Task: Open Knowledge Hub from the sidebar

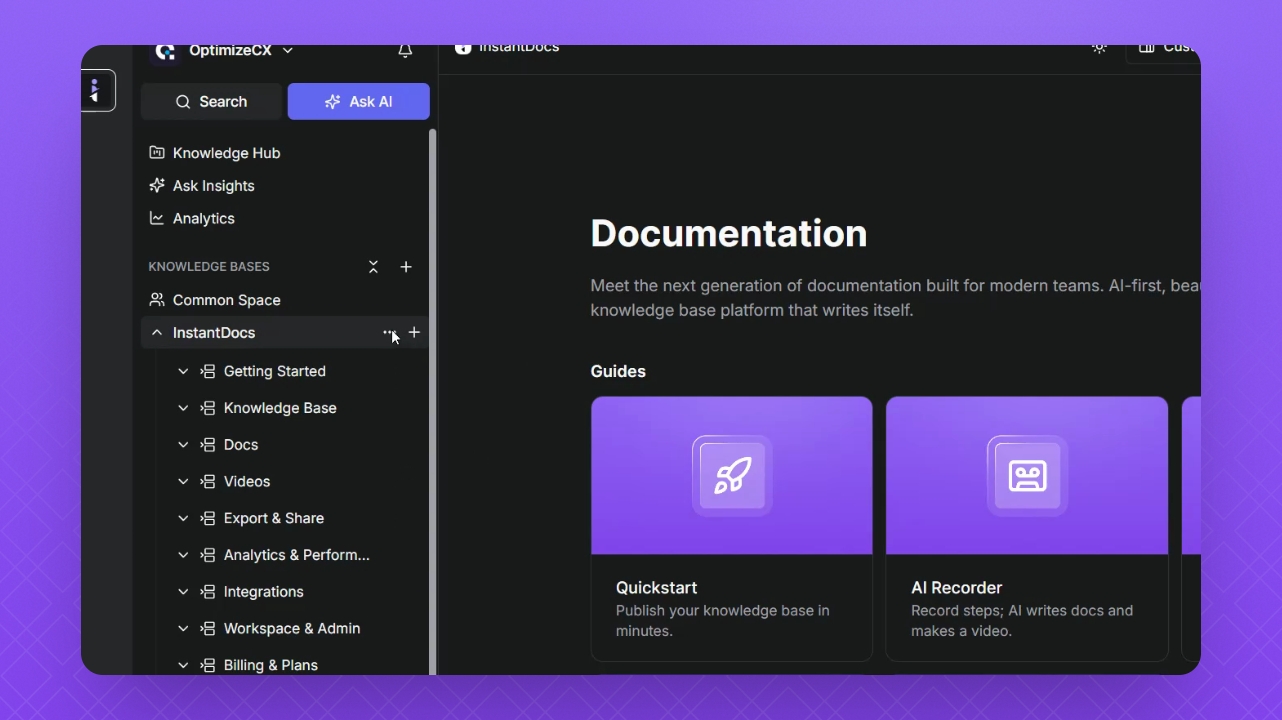Action: point(226,153)
